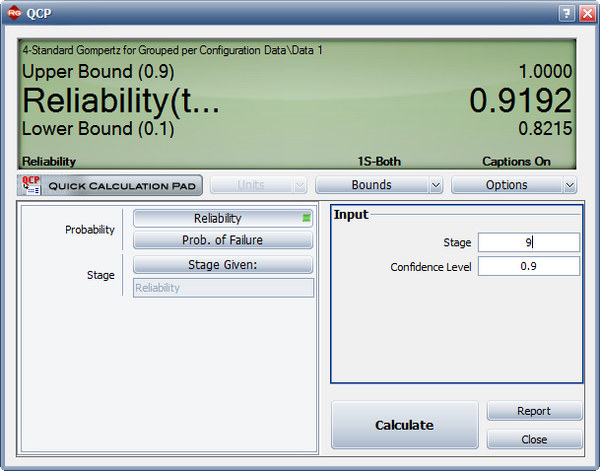This screenshot has width=600, height=471.
Task: Click the Close button
Action: click(x=534, y=439)
